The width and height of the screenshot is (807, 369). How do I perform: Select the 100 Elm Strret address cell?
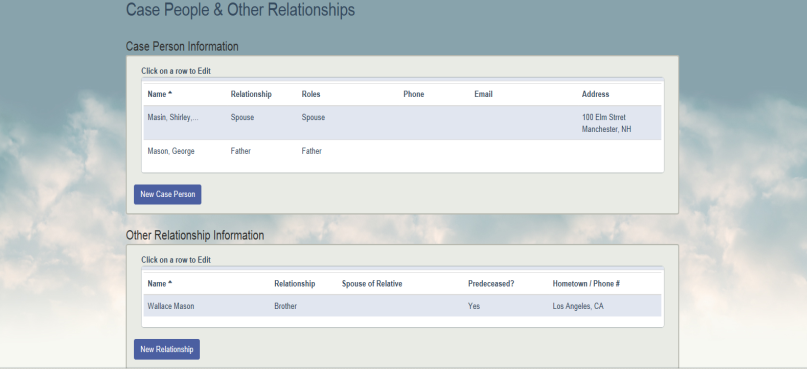(606, 123)
